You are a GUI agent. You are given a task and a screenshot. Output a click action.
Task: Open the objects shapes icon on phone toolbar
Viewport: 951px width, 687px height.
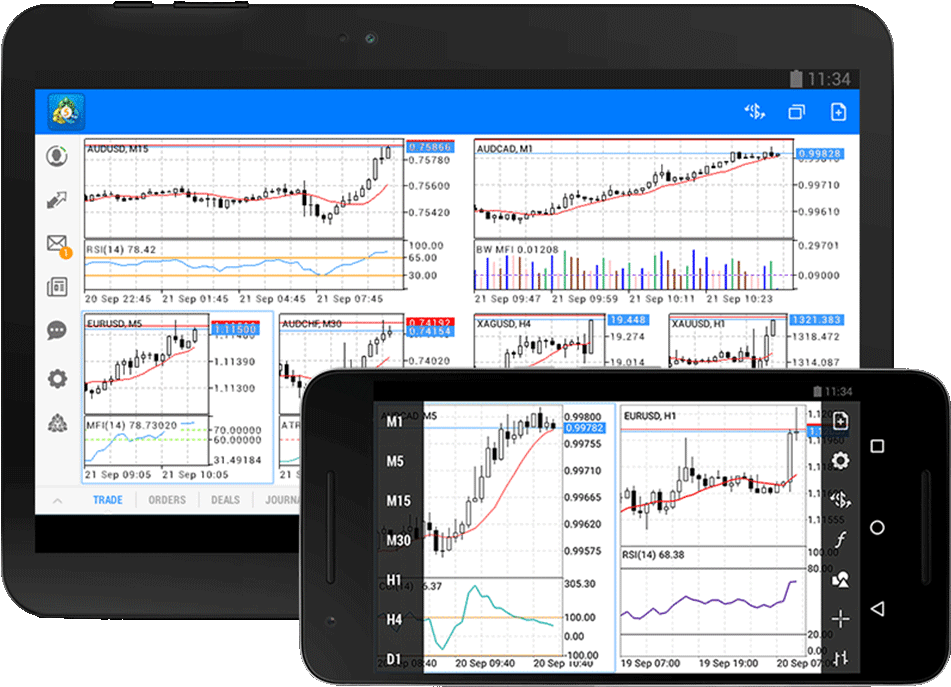tap(841, 579)
